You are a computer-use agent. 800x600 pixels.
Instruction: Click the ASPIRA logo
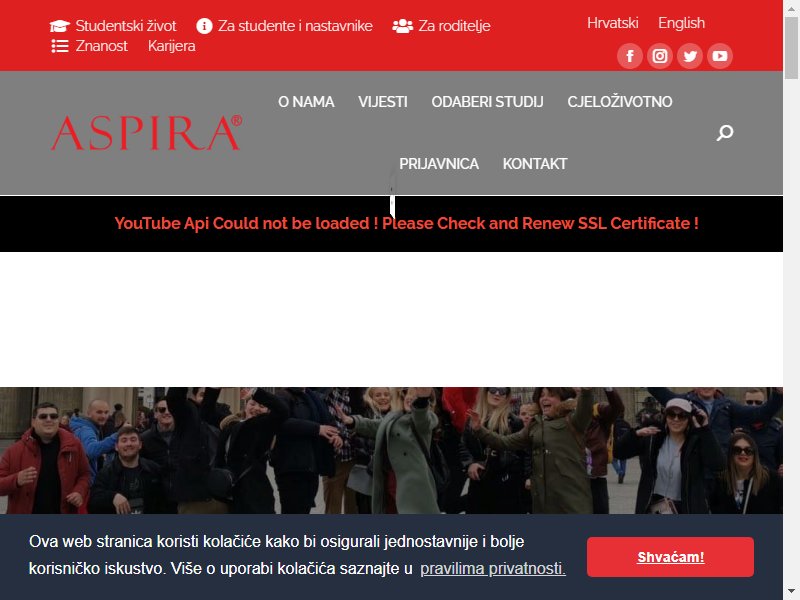(146, 133)
